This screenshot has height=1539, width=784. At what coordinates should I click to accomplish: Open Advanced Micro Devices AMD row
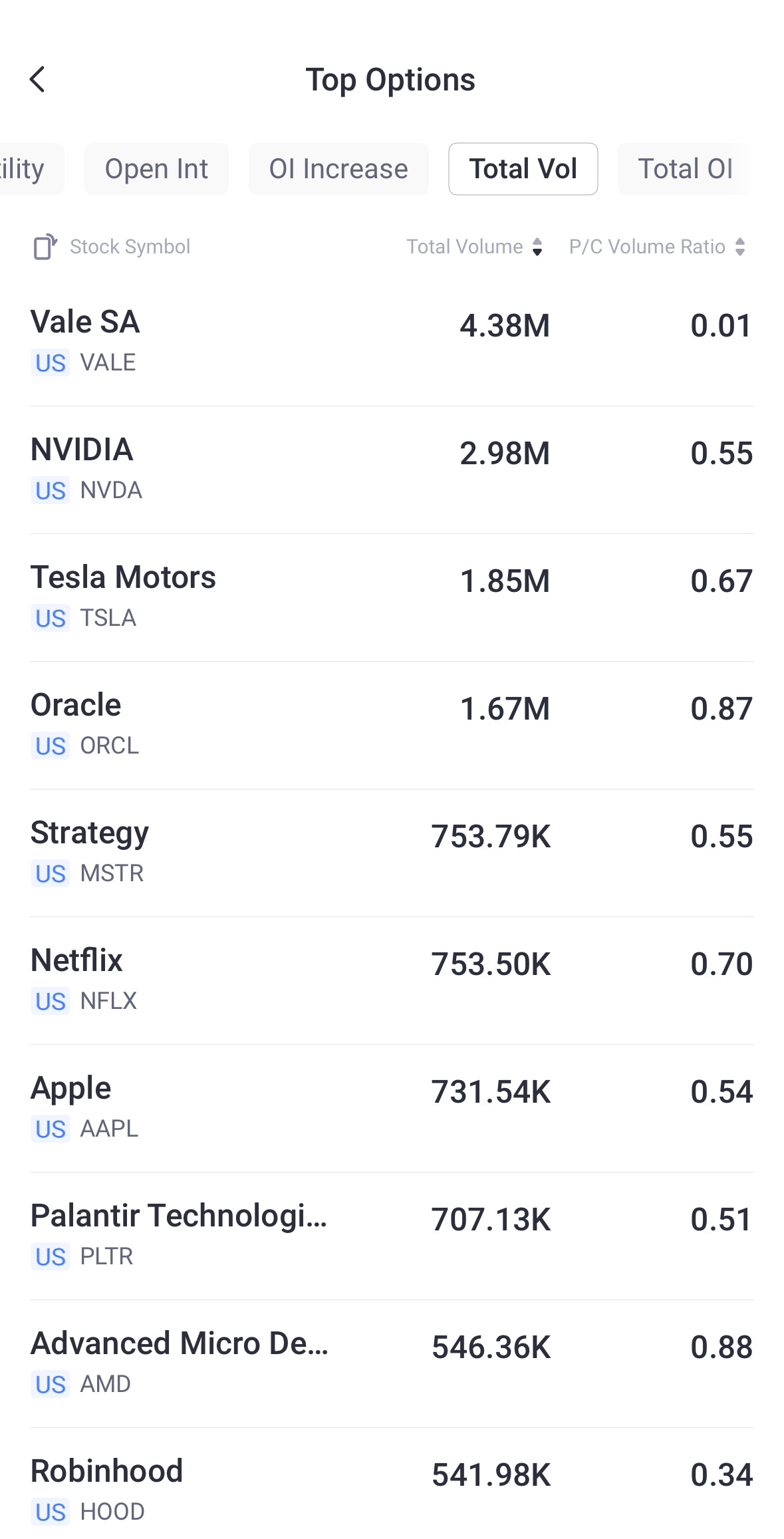(392, 1363)
